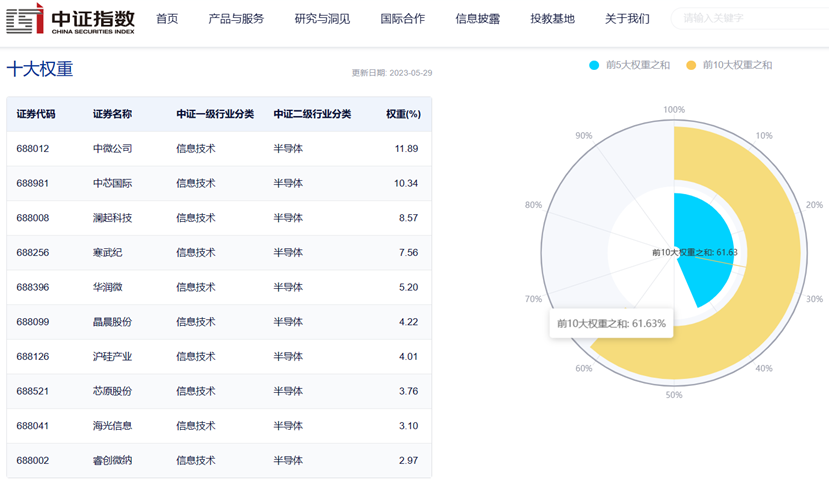Click security code 688126

[x=33, y=357]
